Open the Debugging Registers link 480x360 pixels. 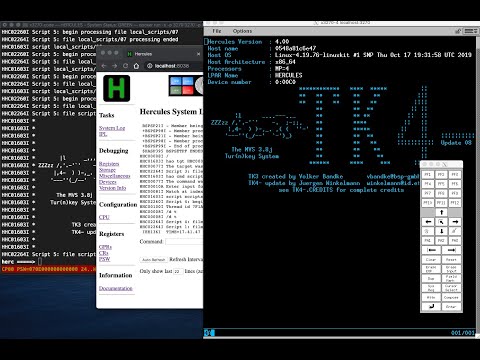[x=109, y=164]
